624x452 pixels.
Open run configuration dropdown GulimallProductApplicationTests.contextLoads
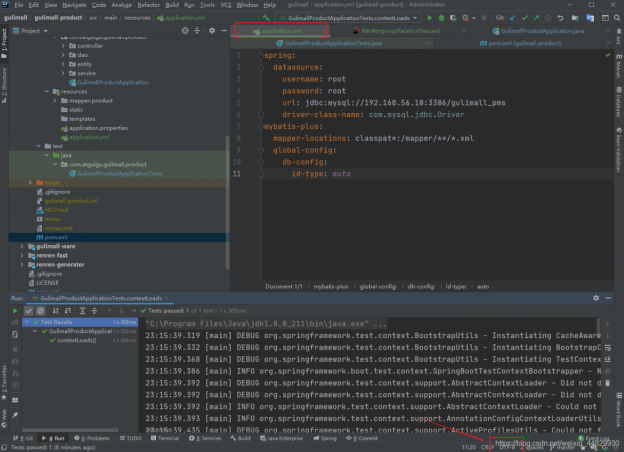tap(346, 18)
